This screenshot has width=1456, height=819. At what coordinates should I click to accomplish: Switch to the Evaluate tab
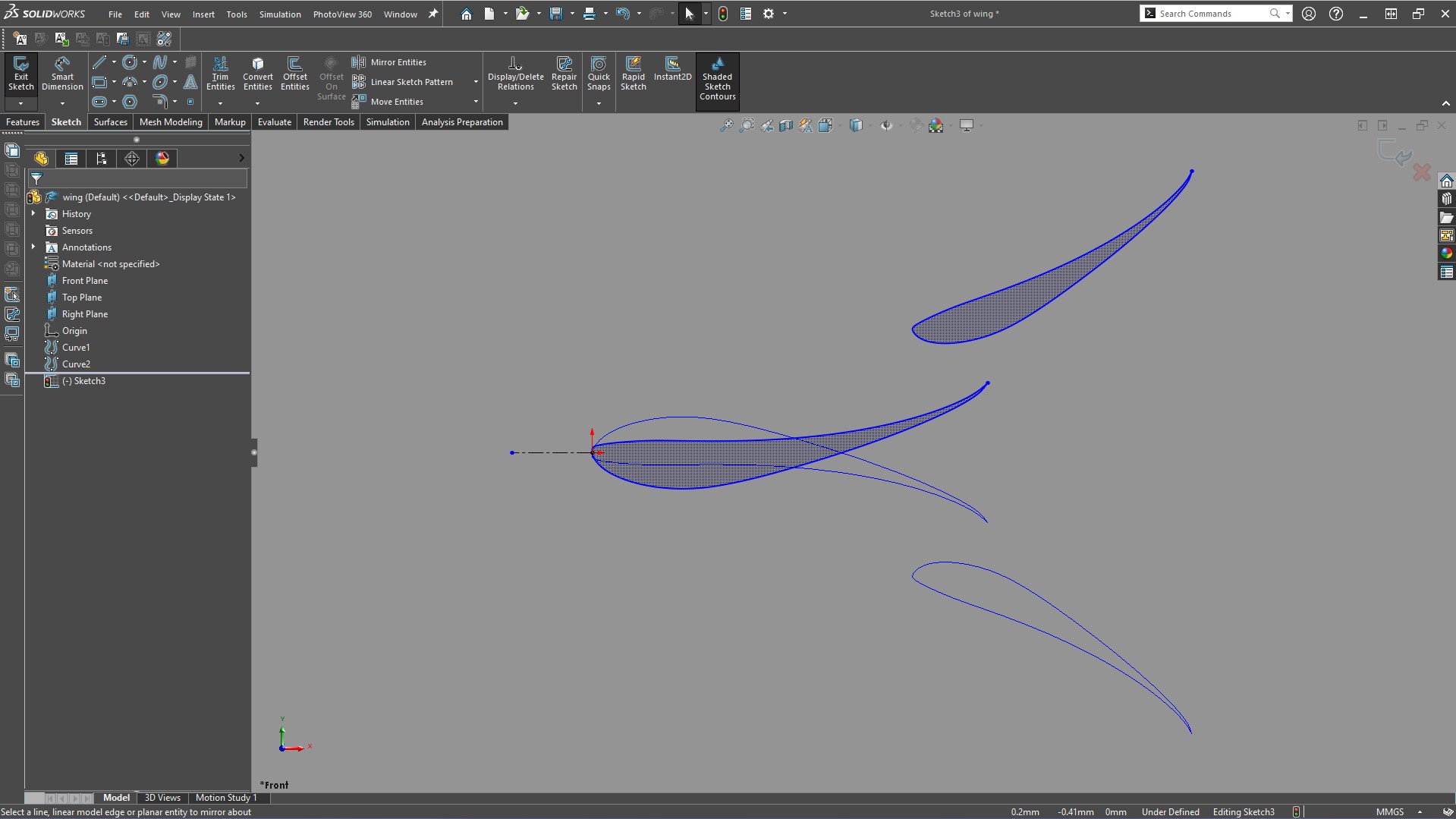[275, 122]
